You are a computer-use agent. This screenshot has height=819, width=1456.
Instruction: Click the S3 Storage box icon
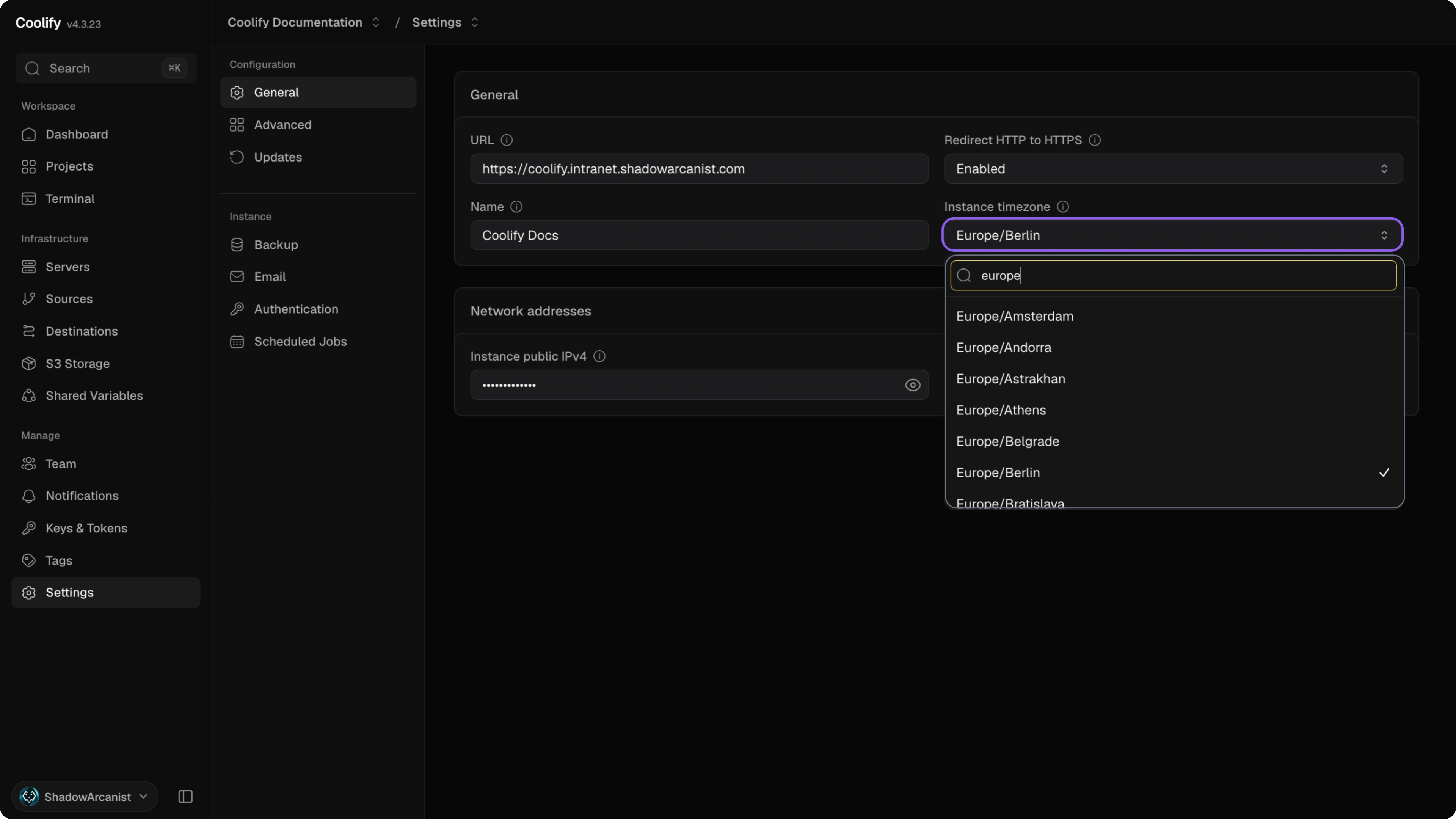click(x=29, y=364)
